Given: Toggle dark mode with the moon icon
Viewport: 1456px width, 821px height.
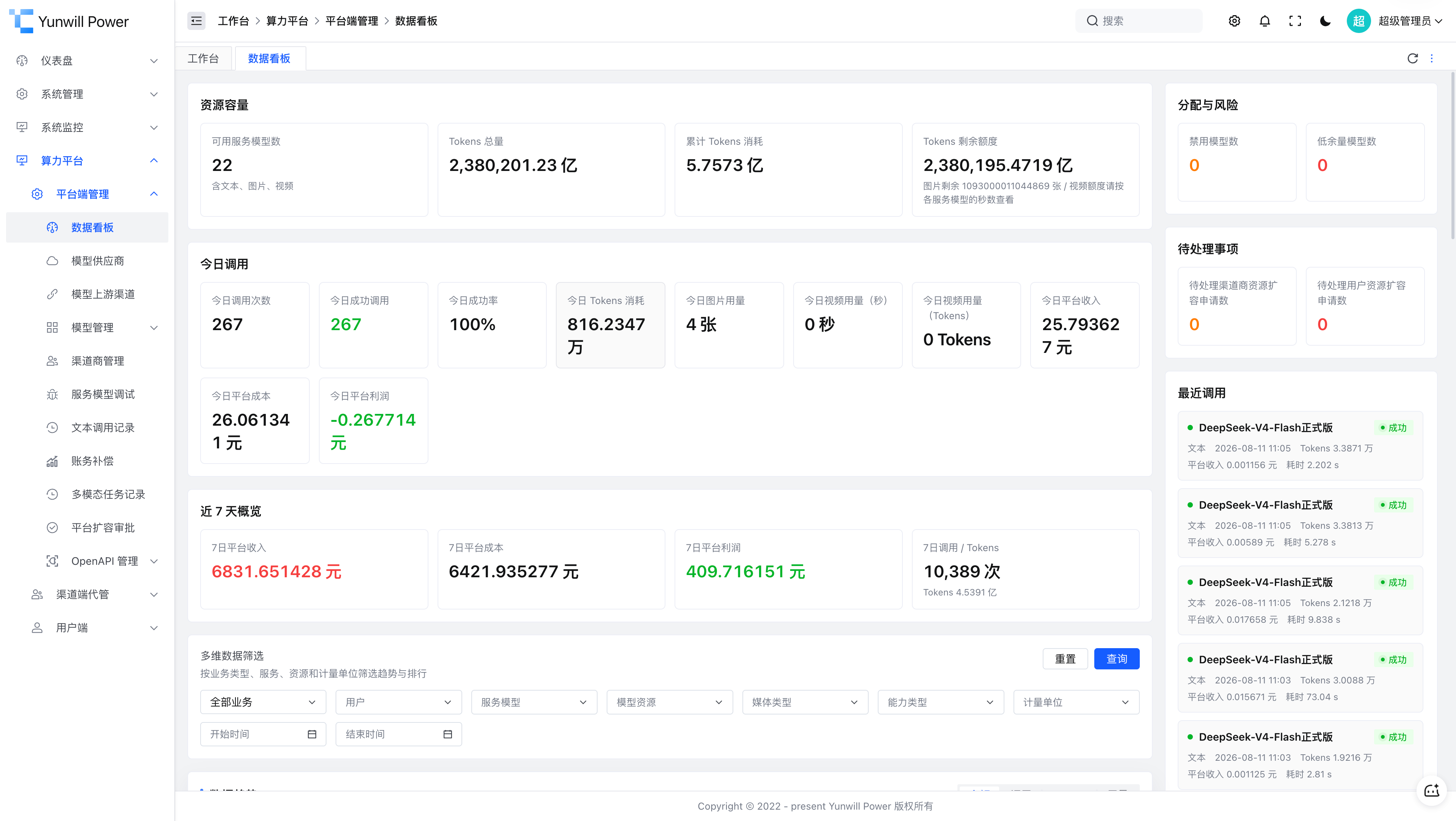Looking at the screenshot, I should click(1326, 21).
